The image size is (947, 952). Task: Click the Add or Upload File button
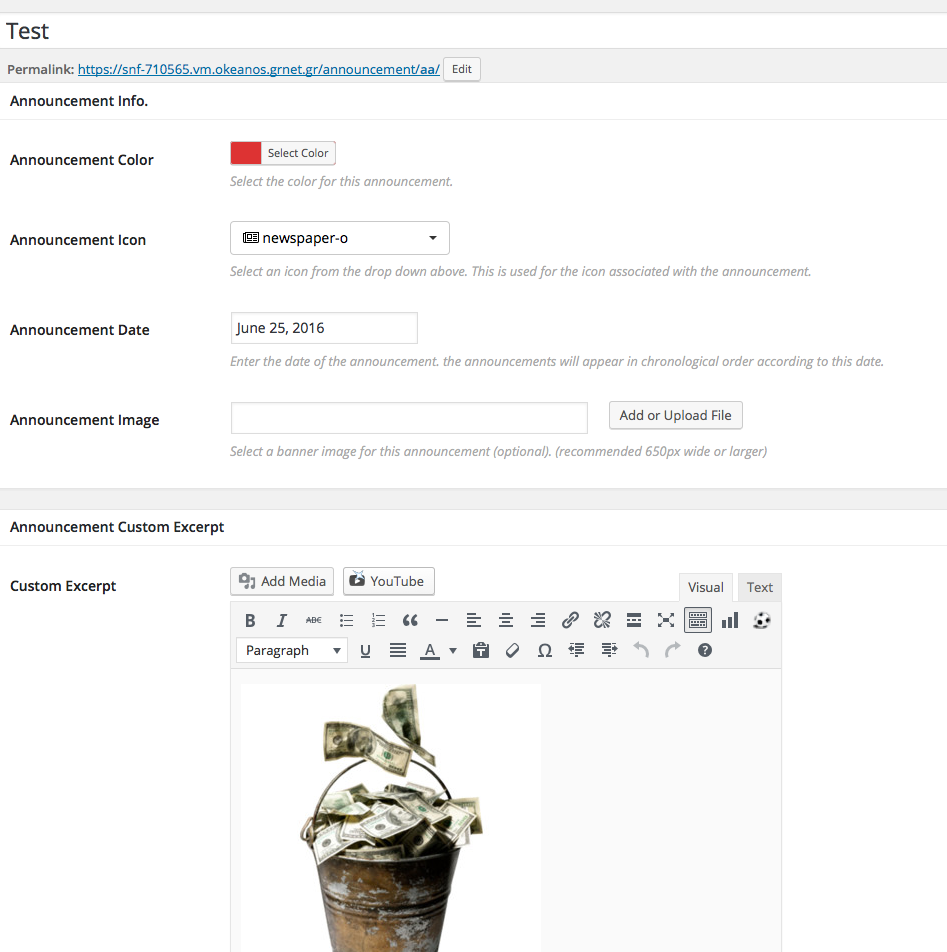point(676,415)
